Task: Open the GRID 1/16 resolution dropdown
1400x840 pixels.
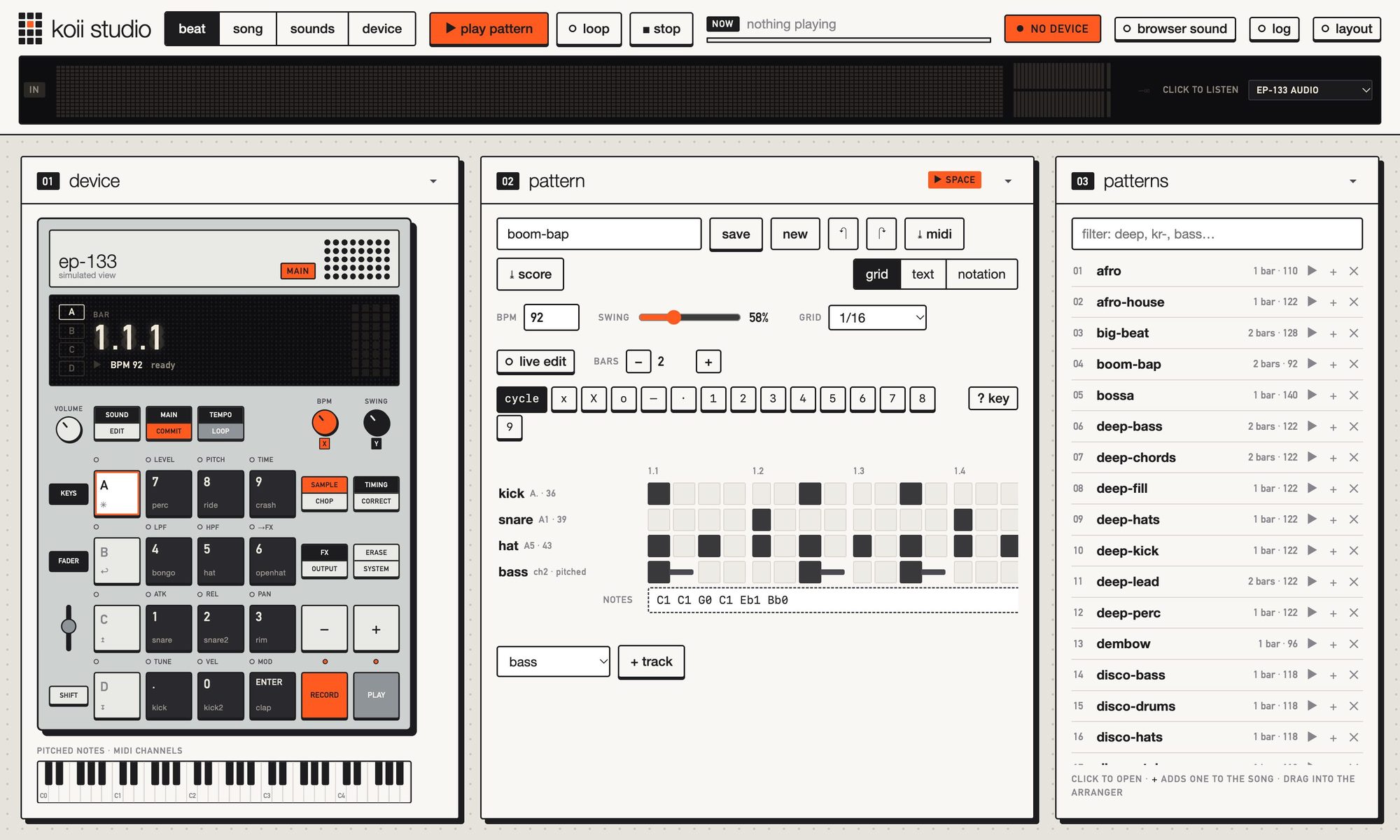Action: tap(877, 318)
